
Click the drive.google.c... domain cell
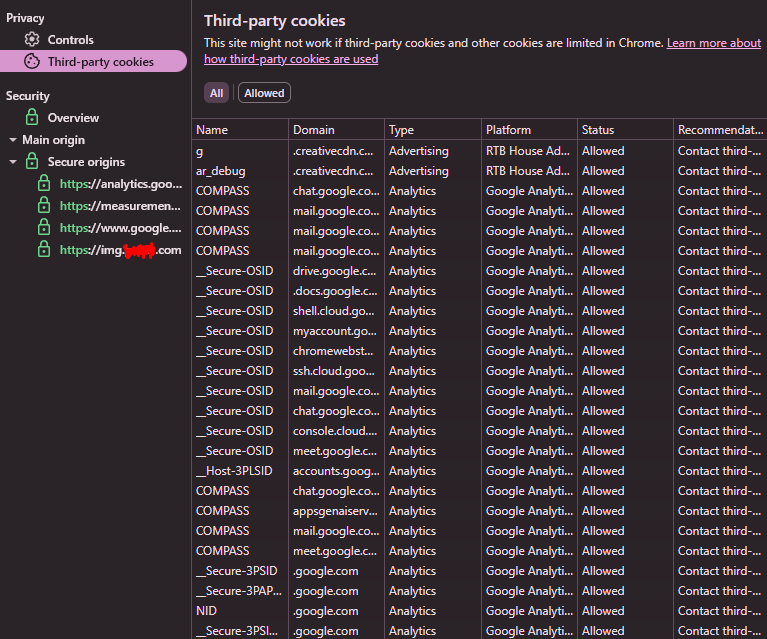(x=337, y=271)
